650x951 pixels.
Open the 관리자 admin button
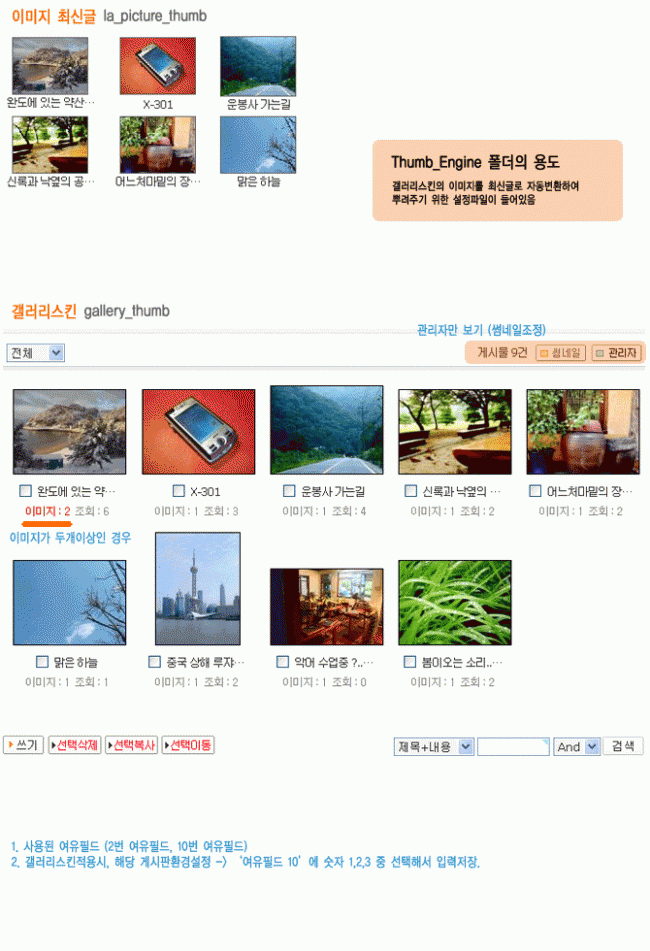coord(616,353)
